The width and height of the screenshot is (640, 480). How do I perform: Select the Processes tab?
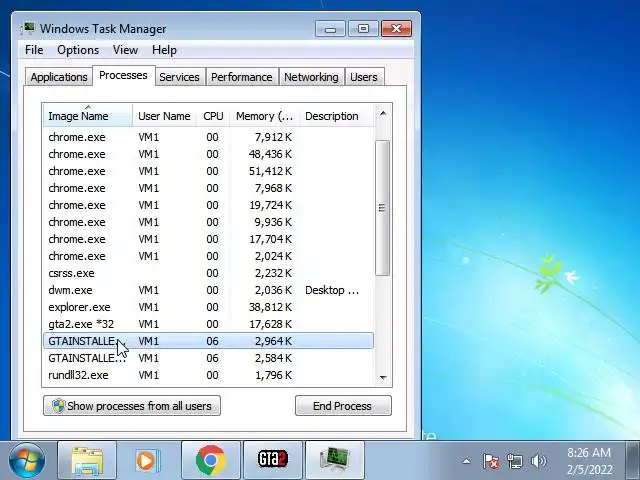[123, 76]
